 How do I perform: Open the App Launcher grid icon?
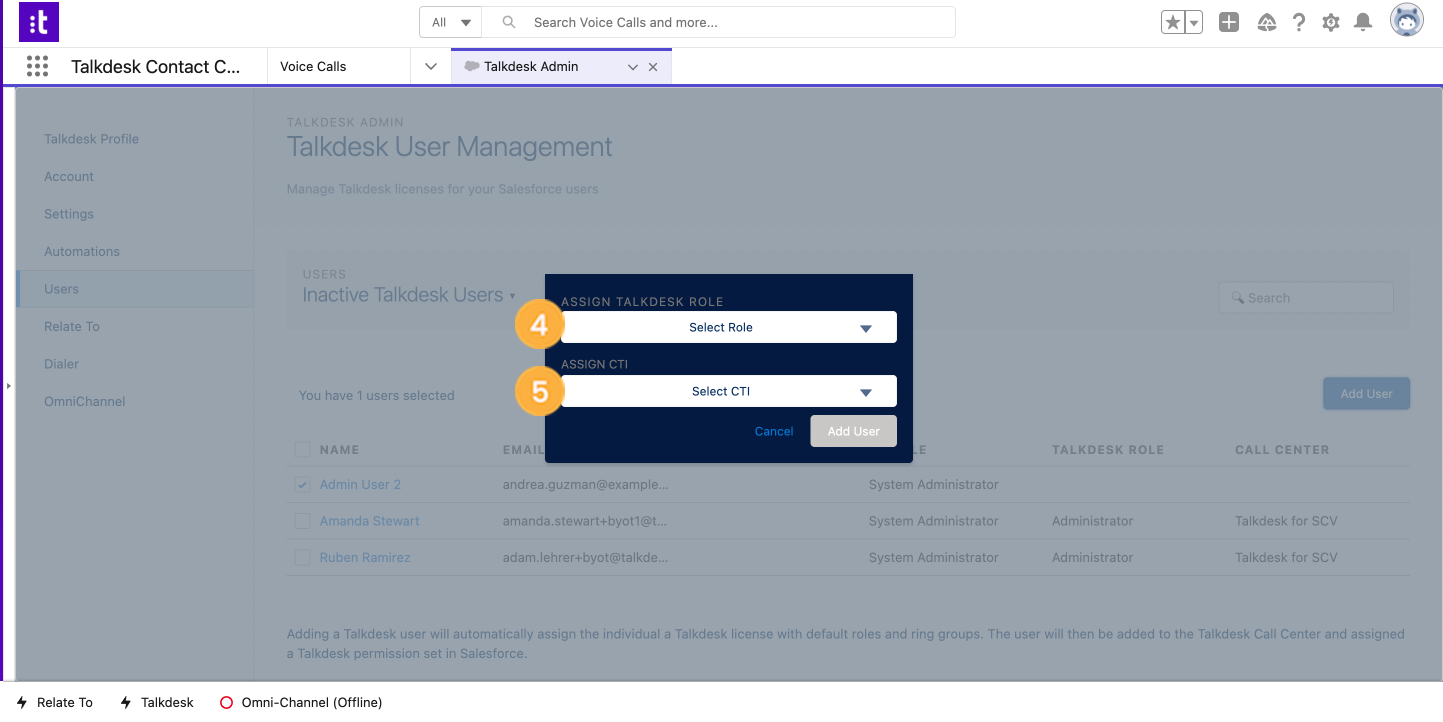[x=37, y=66]
